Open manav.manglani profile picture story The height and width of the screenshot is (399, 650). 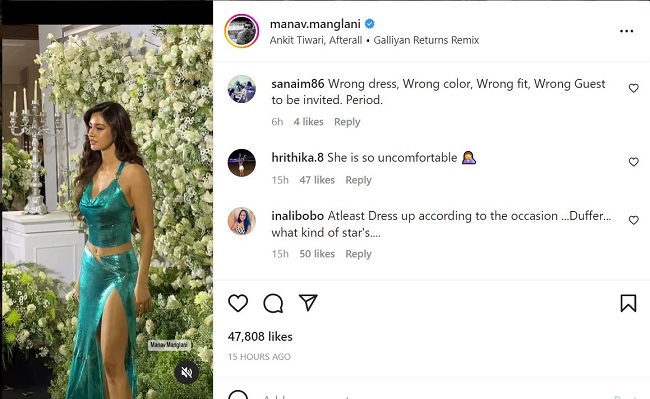[242, 31]
